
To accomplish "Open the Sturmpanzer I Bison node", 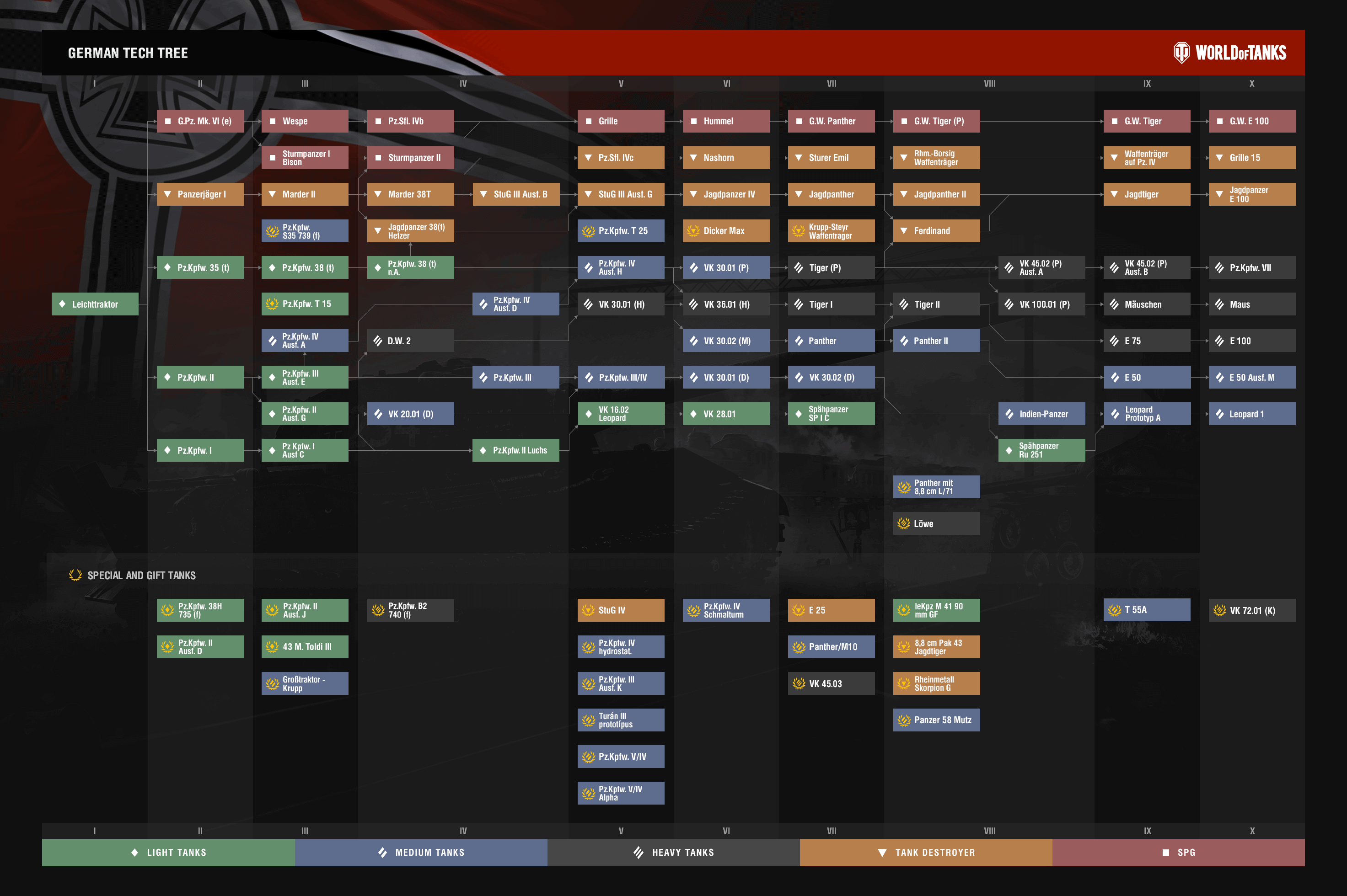I will [x=306, y=158].
